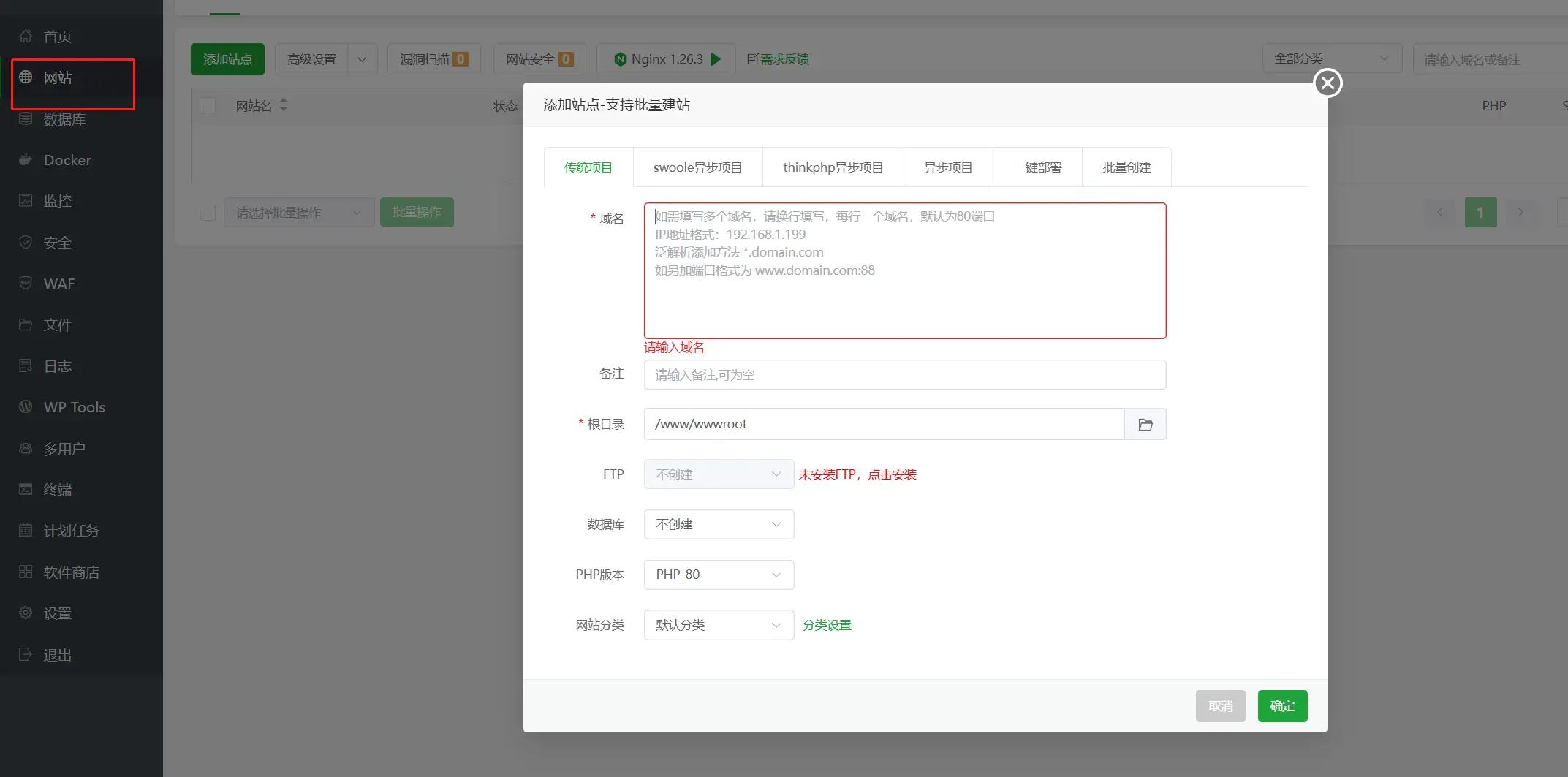Focus the 域名 textarea
Image resolution: width=1568 pixels, height=777 pixels.
coord(905,270)
